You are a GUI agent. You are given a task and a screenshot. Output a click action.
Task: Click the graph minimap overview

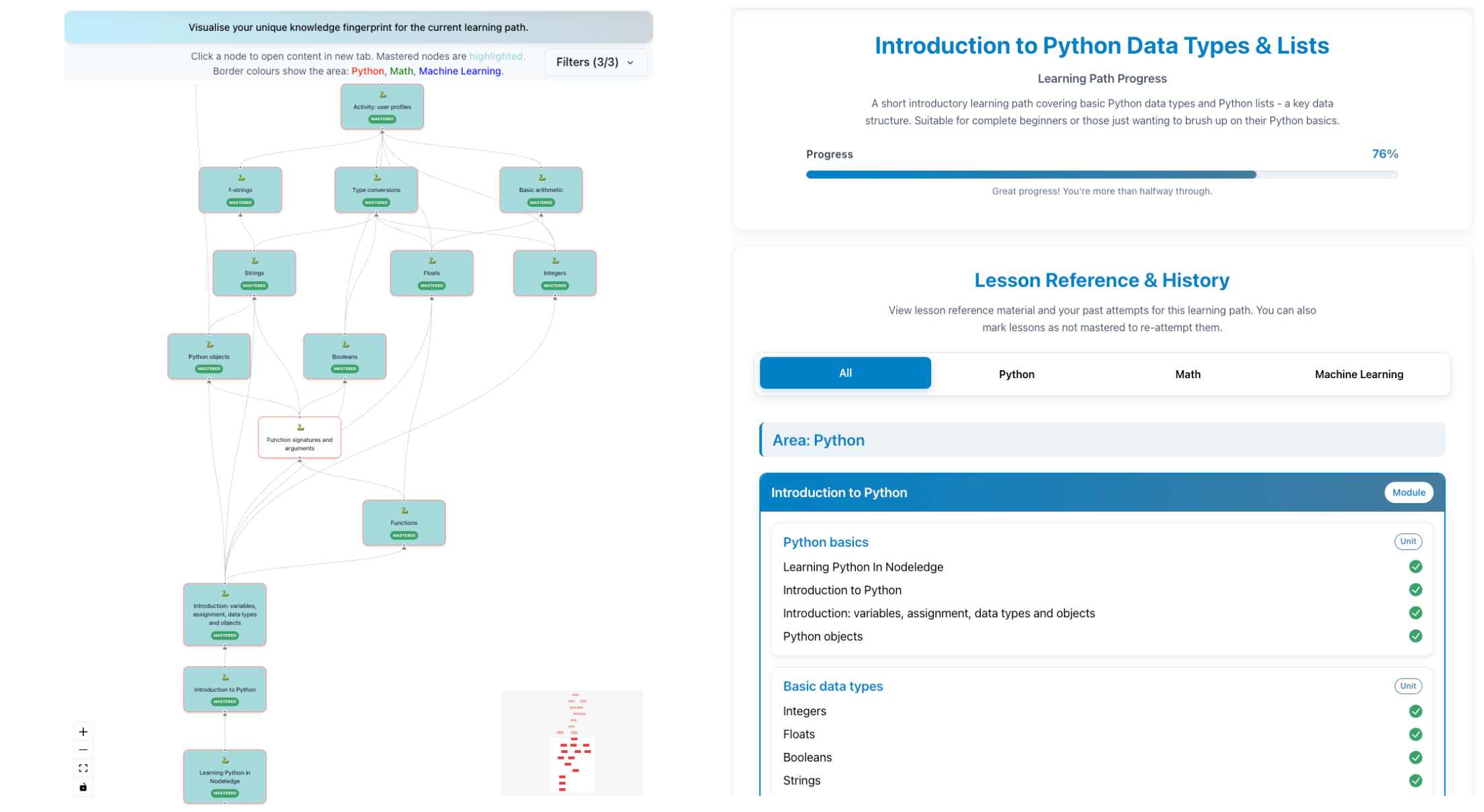(x=572, y=743)
